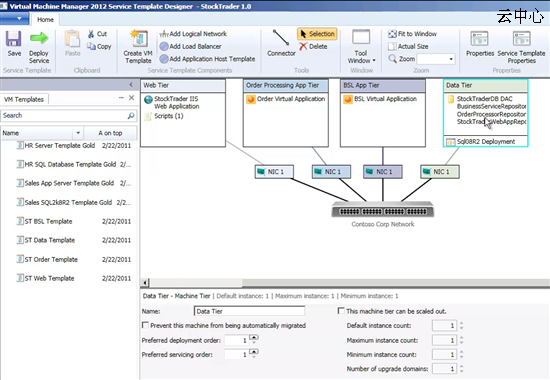Click the 'A on top' sort header
Screen dimensions: 550x380
110,133
